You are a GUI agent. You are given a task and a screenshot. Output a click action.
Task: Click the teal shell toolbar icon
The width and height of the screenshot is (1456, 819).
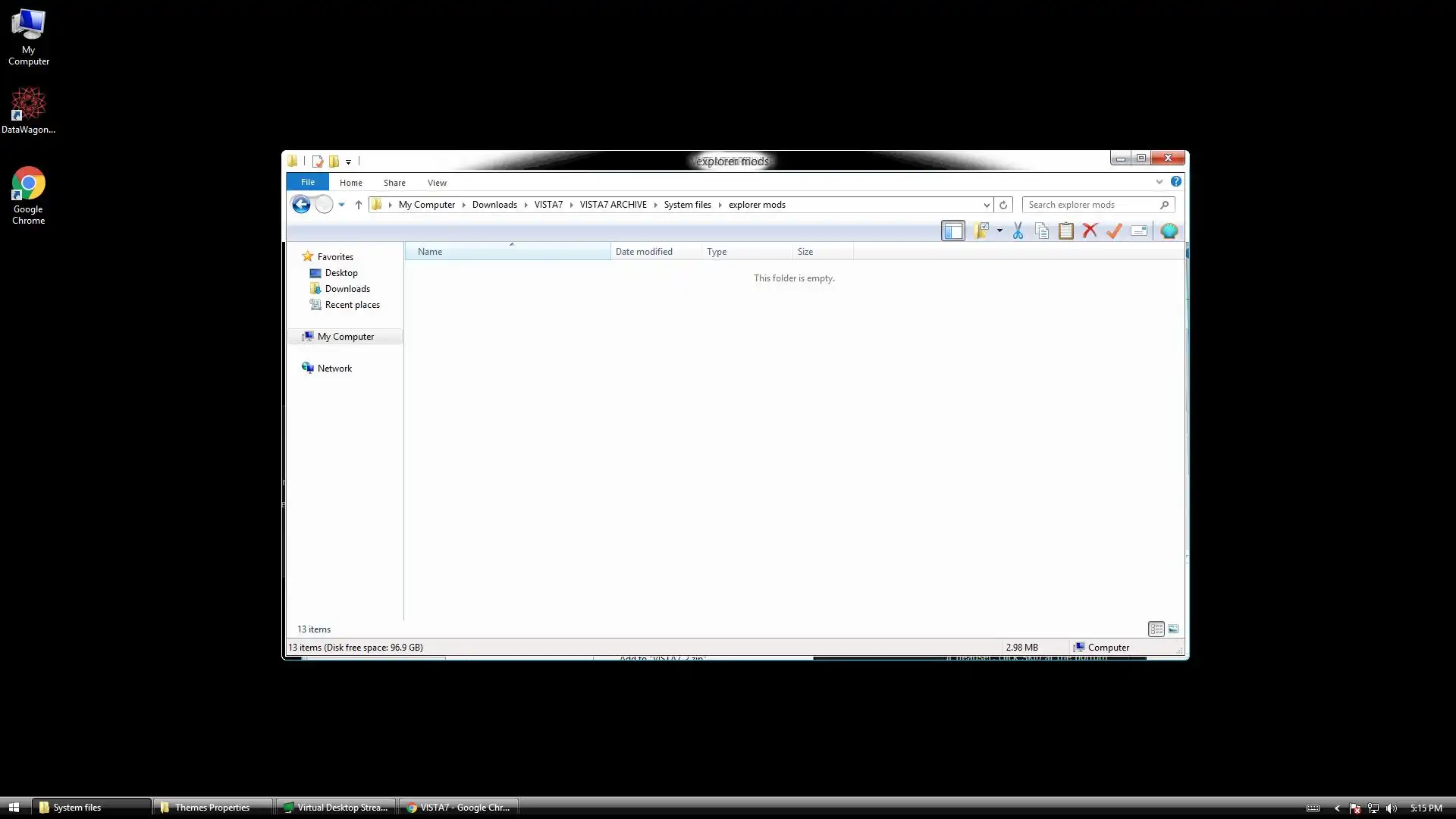pyautogui.click(x=1169, y=231)
